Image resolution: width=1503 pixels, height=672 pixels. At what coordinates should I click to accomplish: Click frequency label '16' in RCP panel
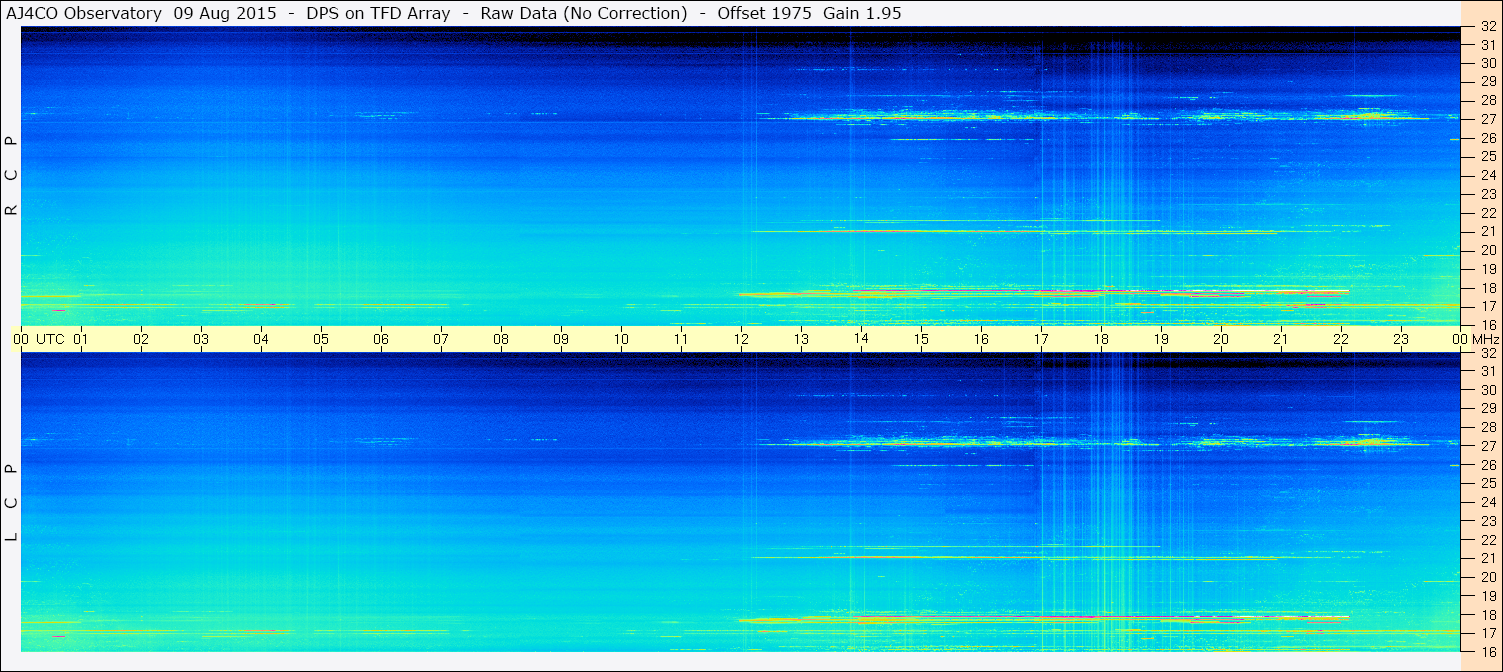(1487, 325)
